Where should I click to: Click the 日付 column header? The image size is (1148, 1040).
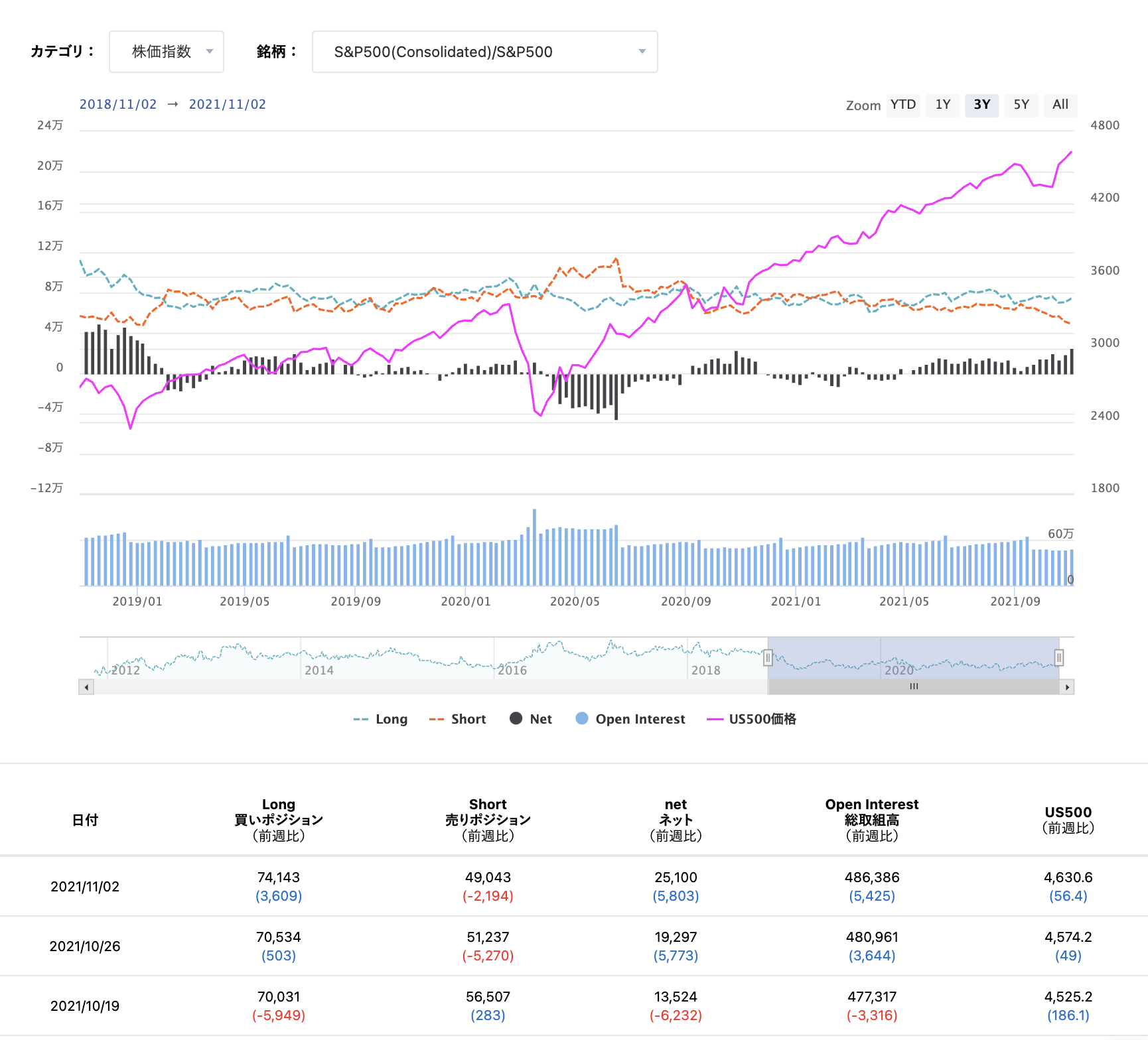point(85,820)
